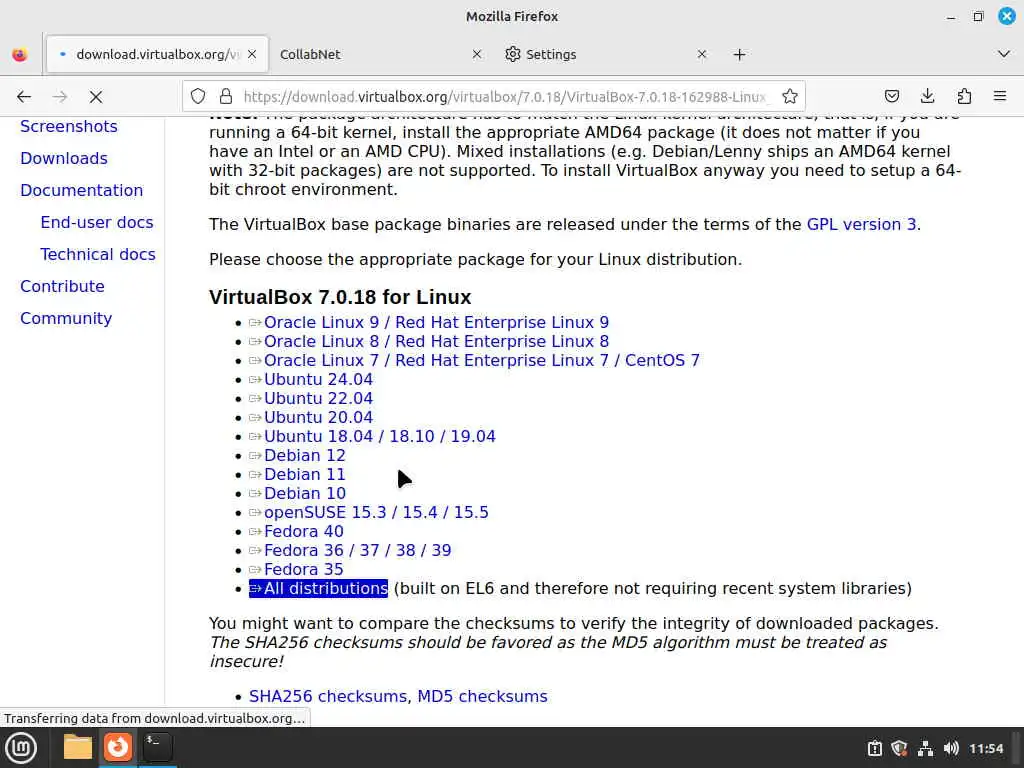Click the All distributions link
This screenshot has height=768, width=1024.
(319, 588)
